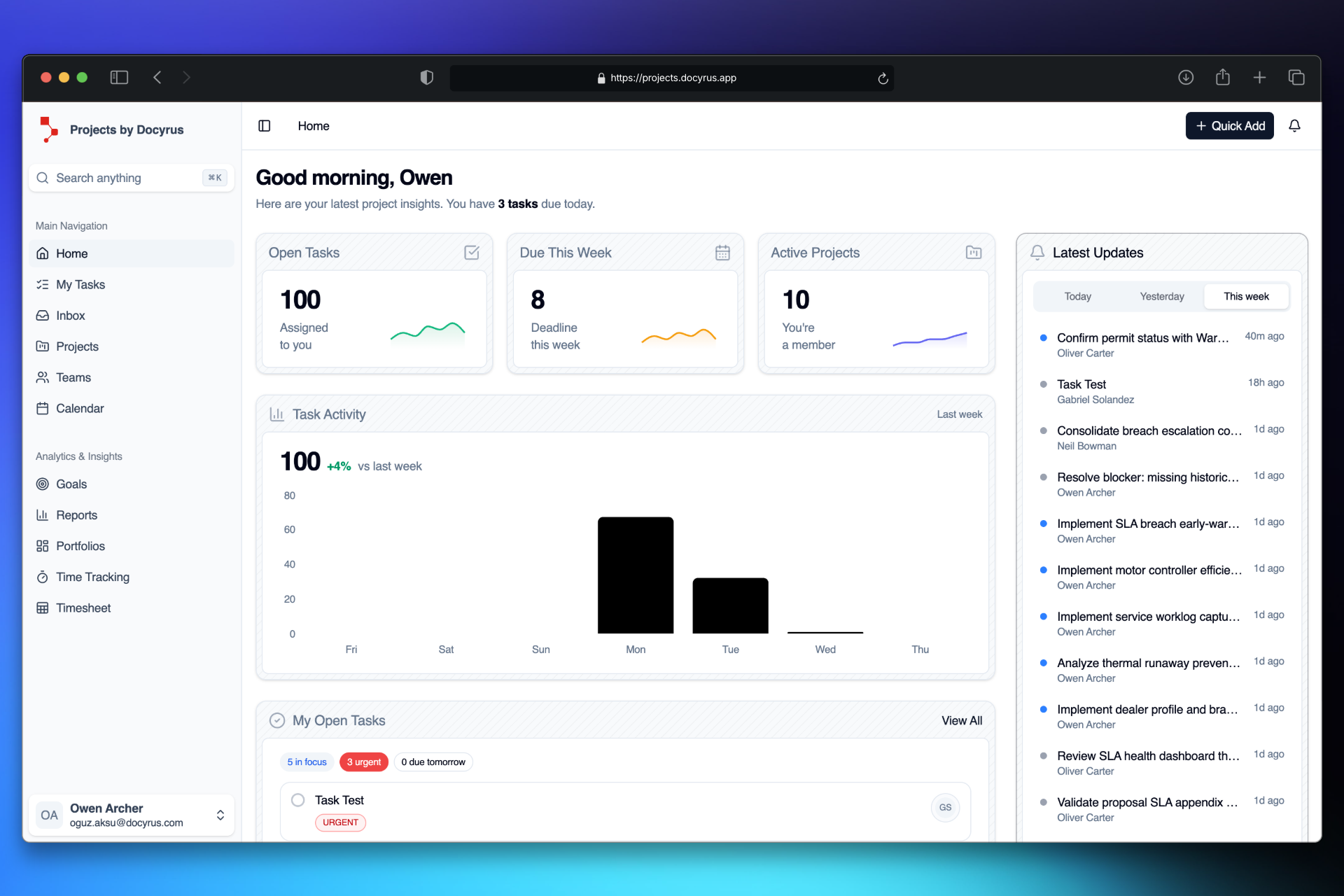Open View All for My Open Tasks
Viewport: 1344px width, 896px height.
(961, 720)
